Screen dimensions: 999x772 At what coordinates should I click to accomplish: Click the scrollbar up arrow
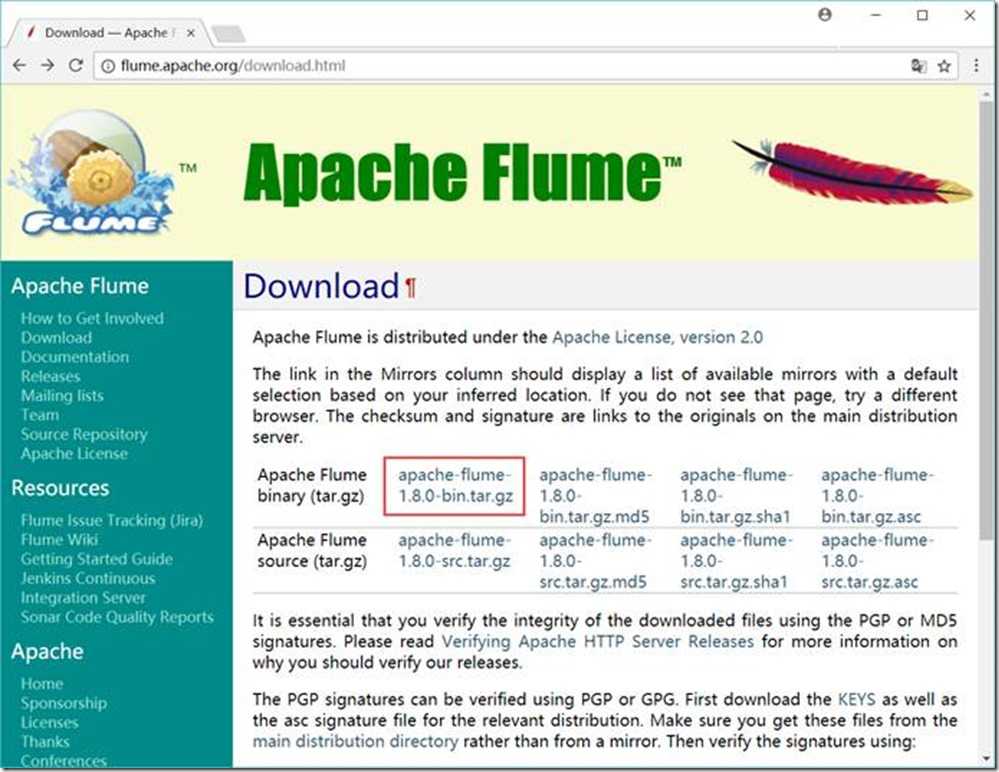point(986,94)
